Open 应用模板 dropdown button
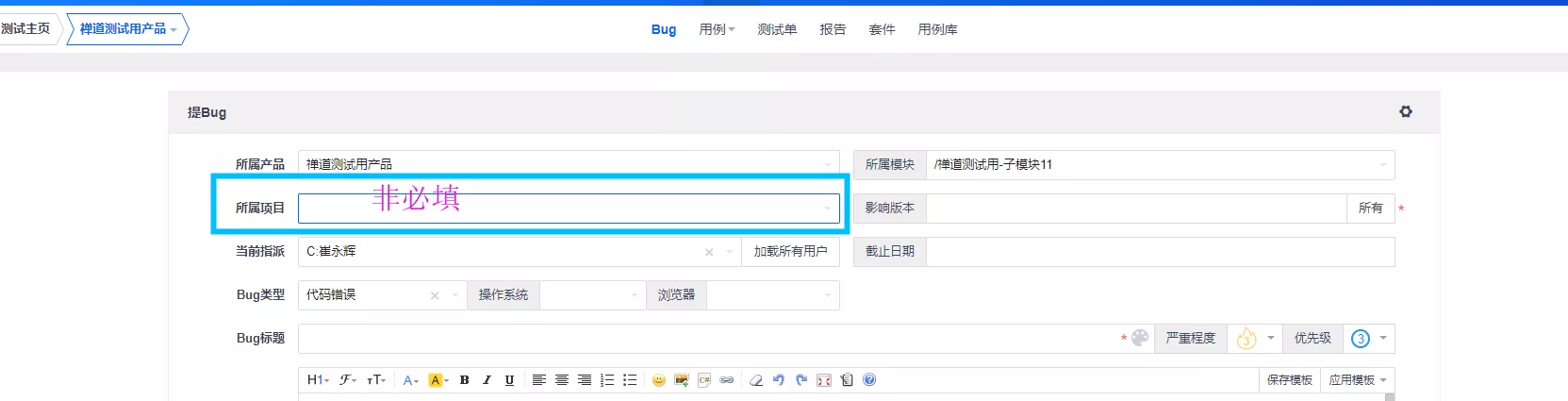 coord(1358,380)
